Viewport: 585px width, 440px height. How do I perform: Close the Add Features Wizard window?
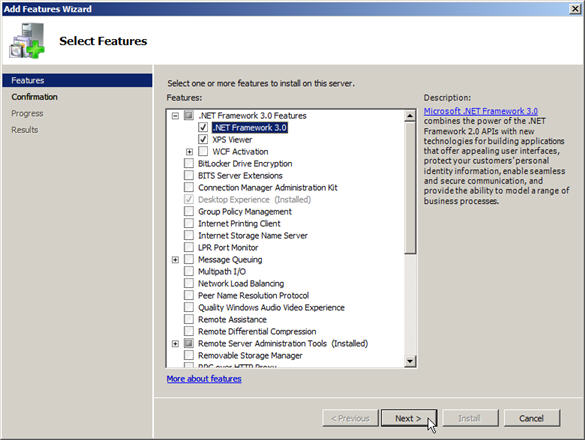(x=575, y=9)
